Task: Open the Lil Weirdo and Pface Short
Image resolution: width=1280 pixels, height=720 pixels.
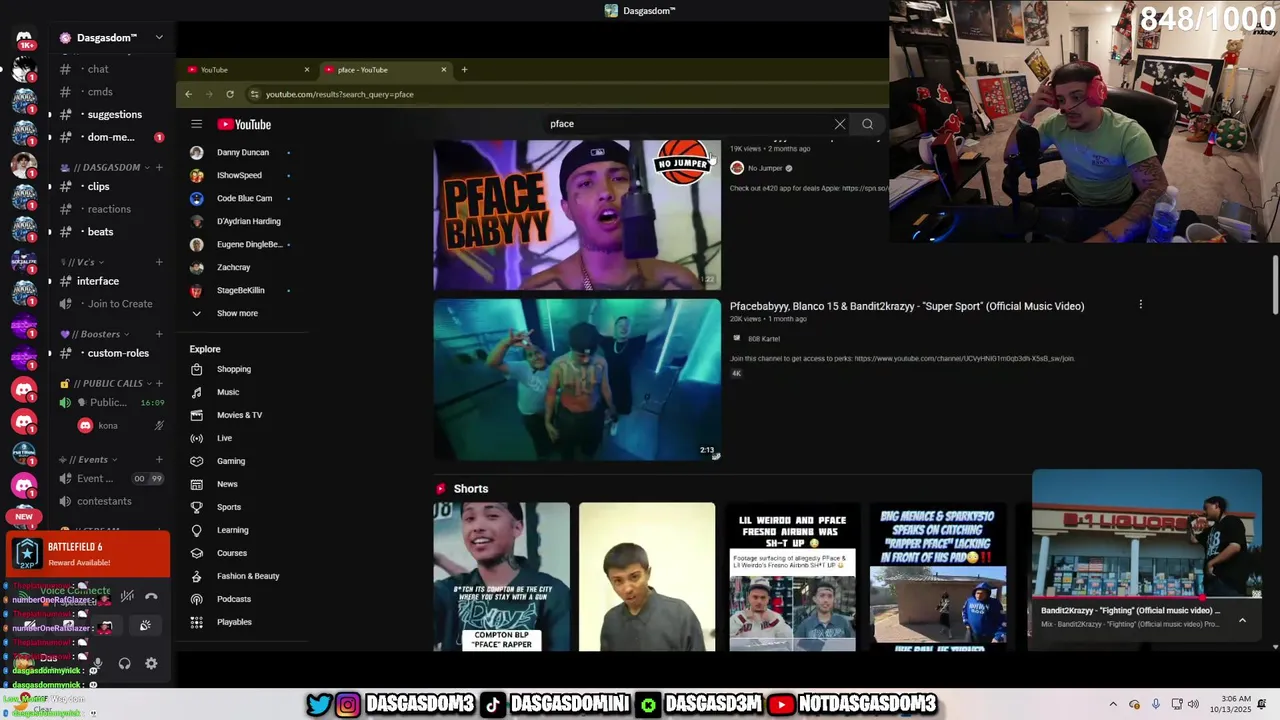Action: pyautogui.click(x=792, y=577)
